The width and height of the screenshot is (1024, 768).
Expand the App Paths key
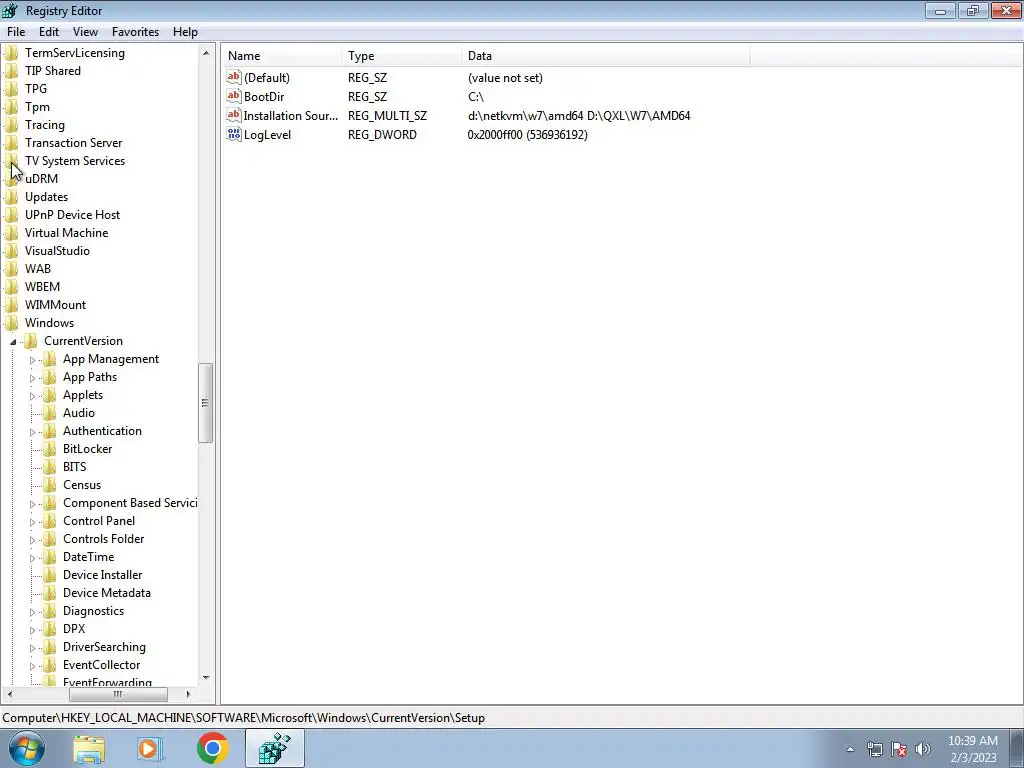(x=32, y=377)
